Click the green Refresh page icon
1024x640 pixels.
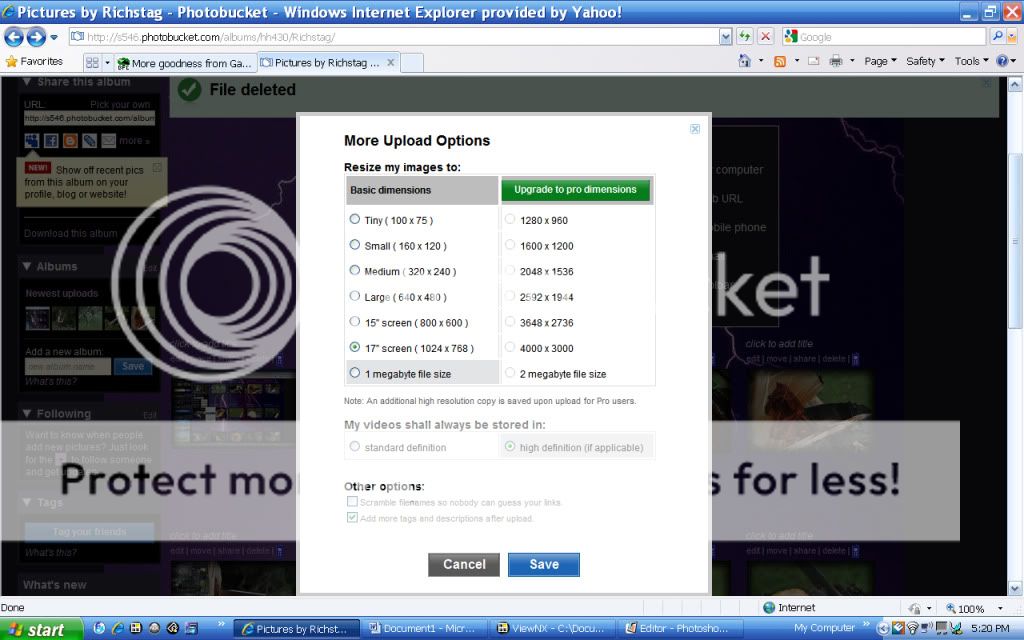click(x=745, y=37)
